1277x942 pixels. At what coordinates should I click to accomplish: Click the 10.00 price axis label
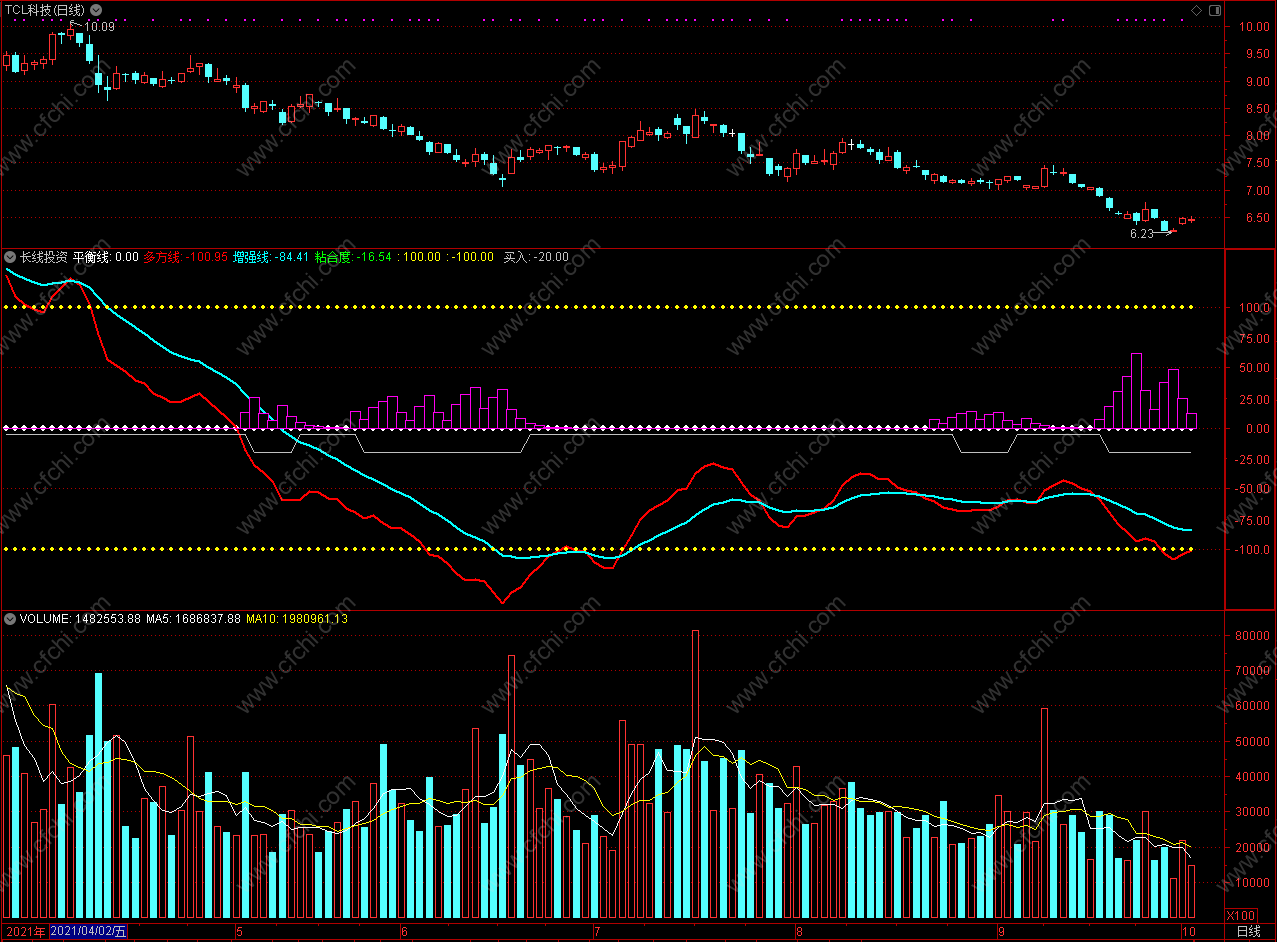(1254, 27)
